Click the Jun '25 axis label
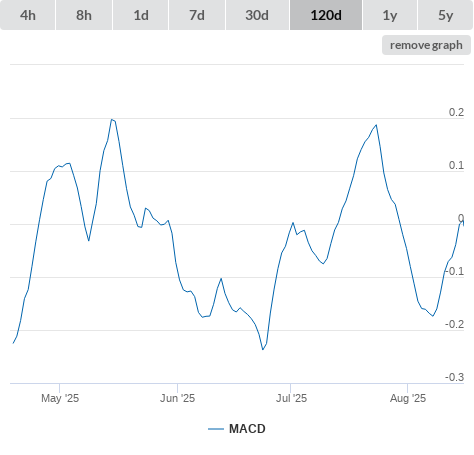Screen dimensions: 474x455 177,398
